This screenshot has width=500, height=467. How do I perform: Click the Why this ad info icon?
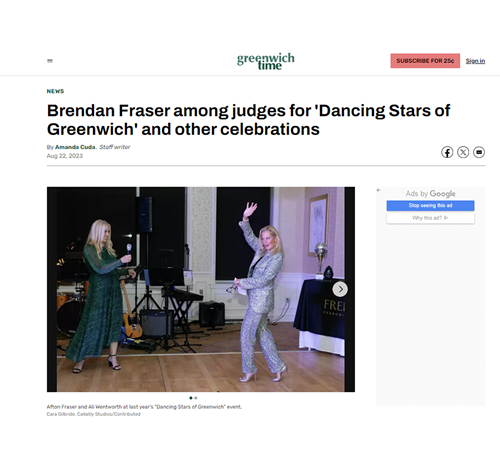coord(446,218)
